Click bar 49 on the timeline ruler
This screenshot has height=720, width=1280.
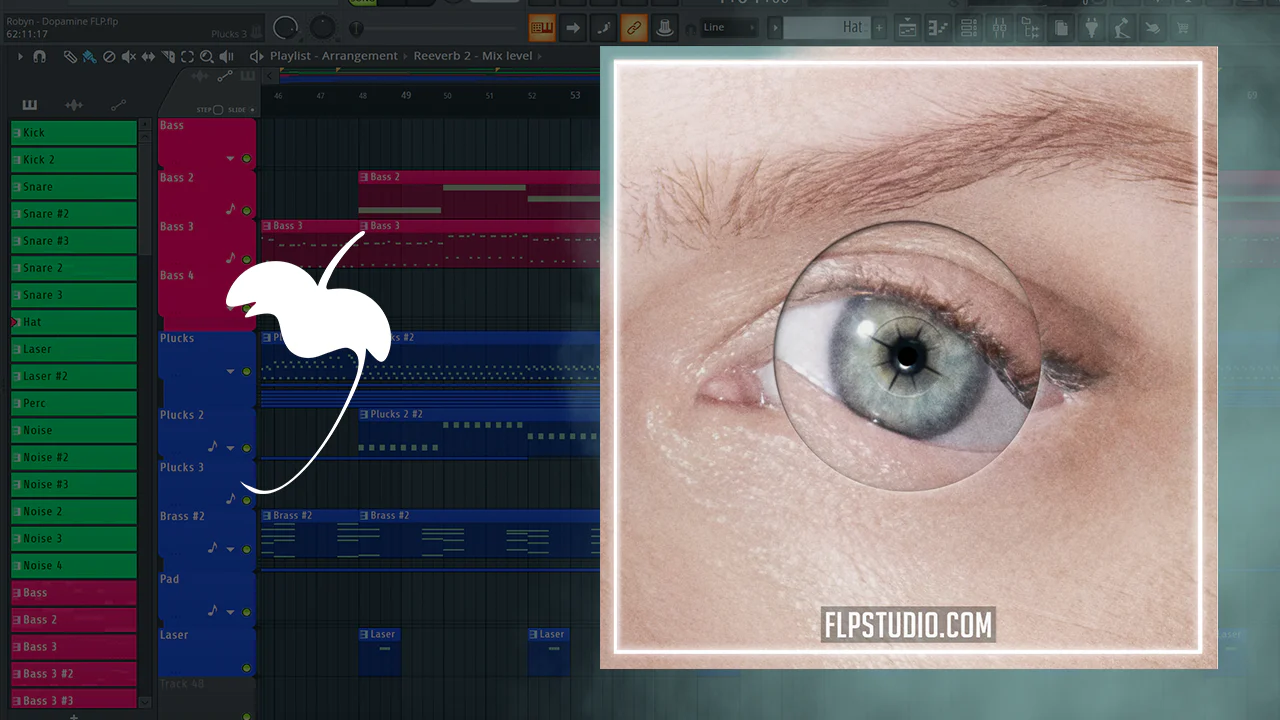[x=406, y=95]
